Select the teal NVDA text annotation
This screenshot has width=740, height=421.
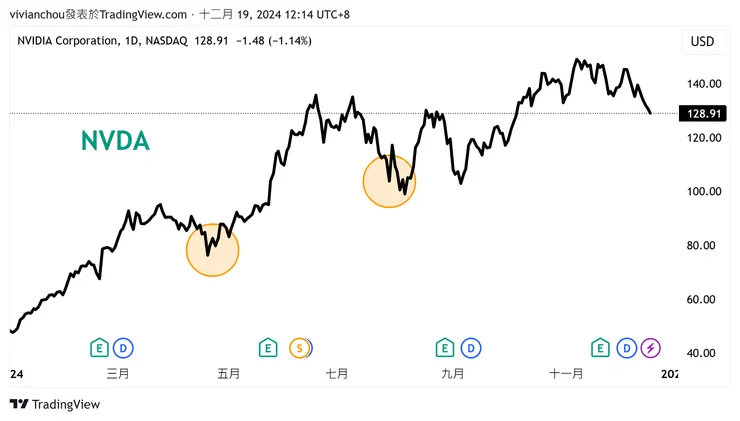pyautogui.click(x=115, y=142)
